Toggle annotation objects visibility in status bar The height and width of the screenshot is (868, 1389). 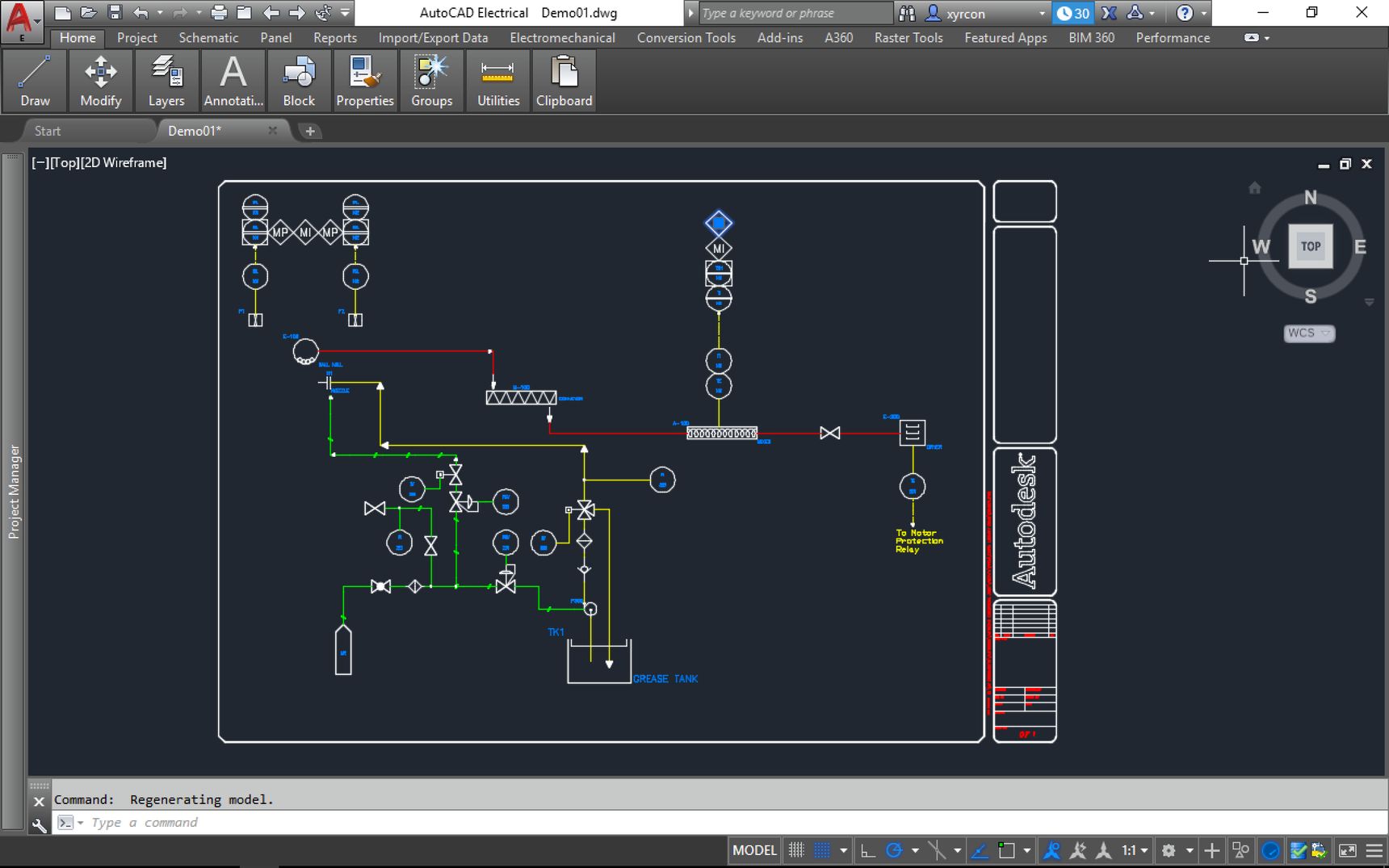pyautogui.click(x=1051, y=850)
